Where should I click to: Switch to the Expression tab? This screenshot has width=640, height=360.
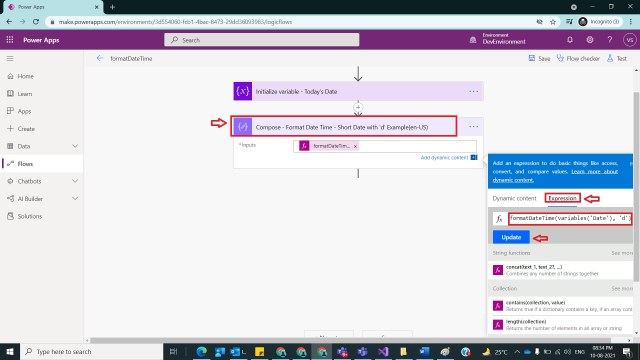(x=562, y=198)
